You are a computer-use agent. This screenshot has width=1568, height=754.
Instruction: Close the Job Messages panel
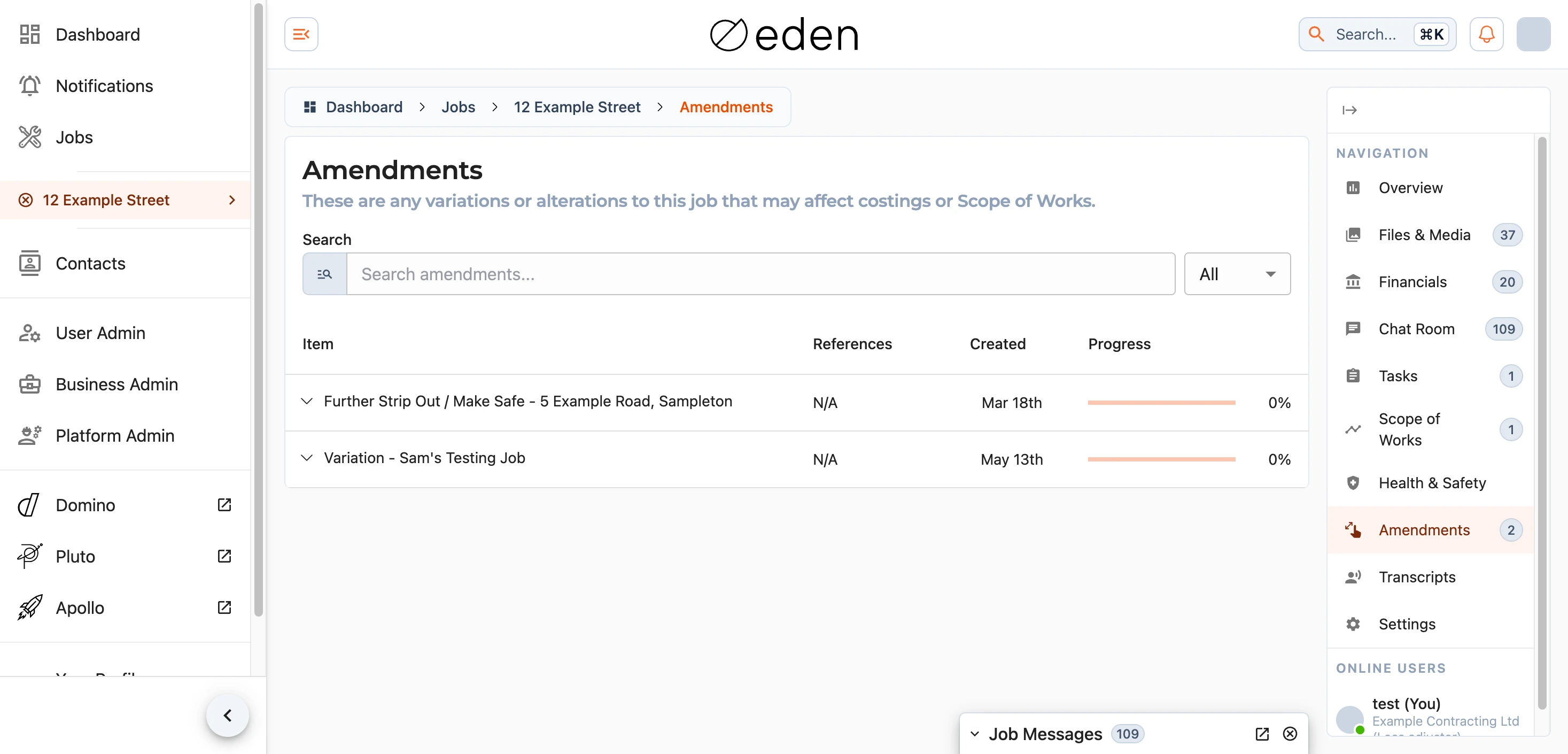[1289, 733]
